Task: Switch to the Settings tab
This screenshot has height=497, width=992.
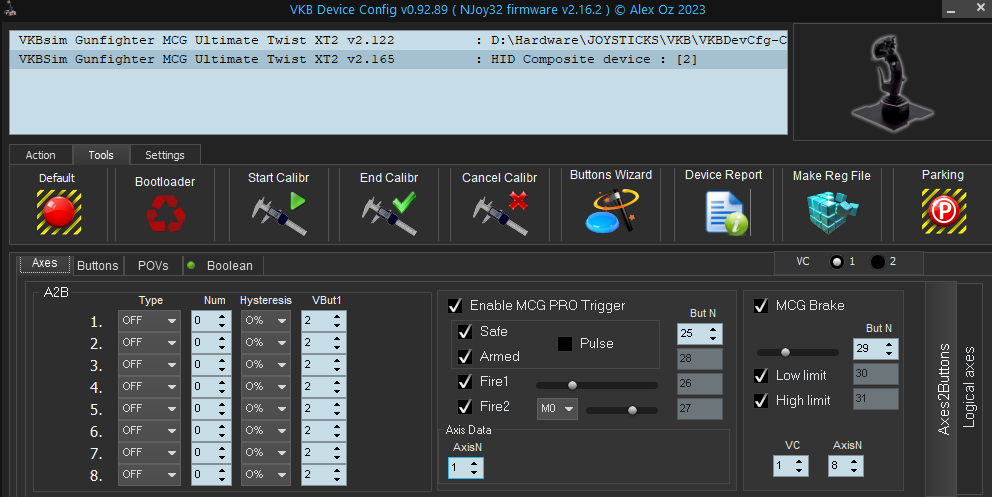Action: [x=165, y=155]
